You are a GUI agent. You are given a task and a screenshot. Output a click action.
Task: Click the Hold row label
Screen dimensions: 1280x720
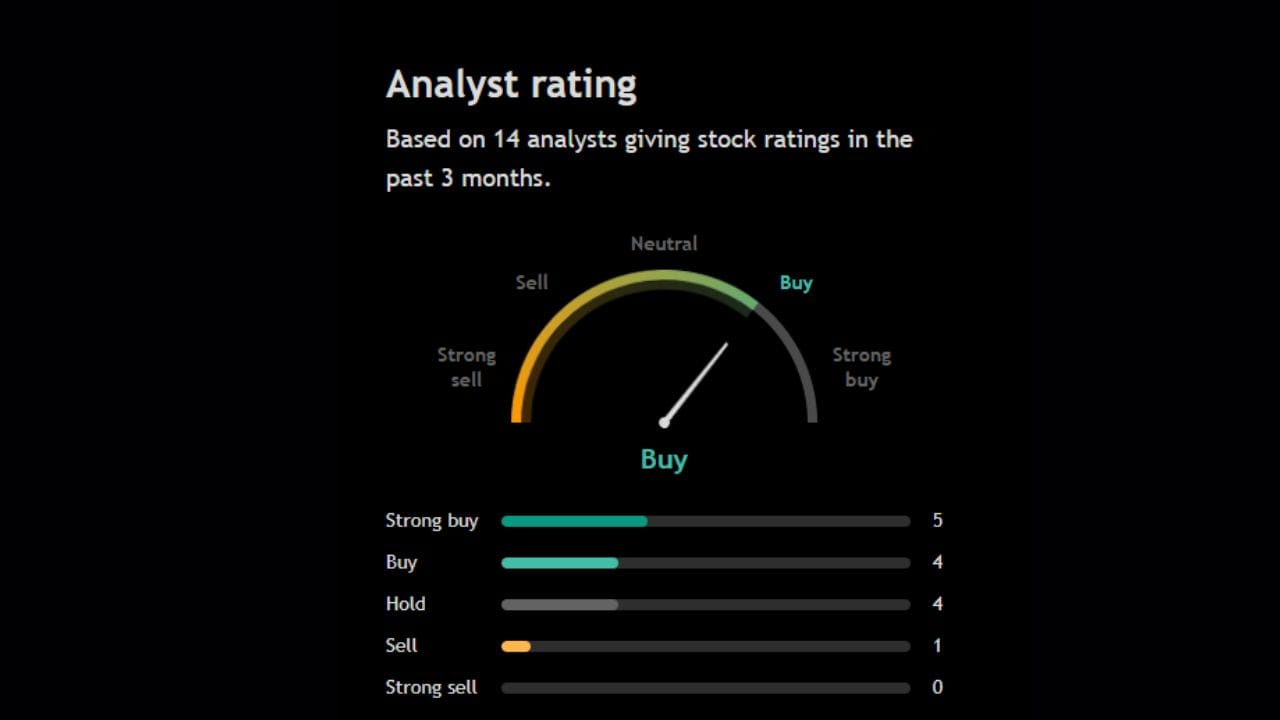[405, 604]
